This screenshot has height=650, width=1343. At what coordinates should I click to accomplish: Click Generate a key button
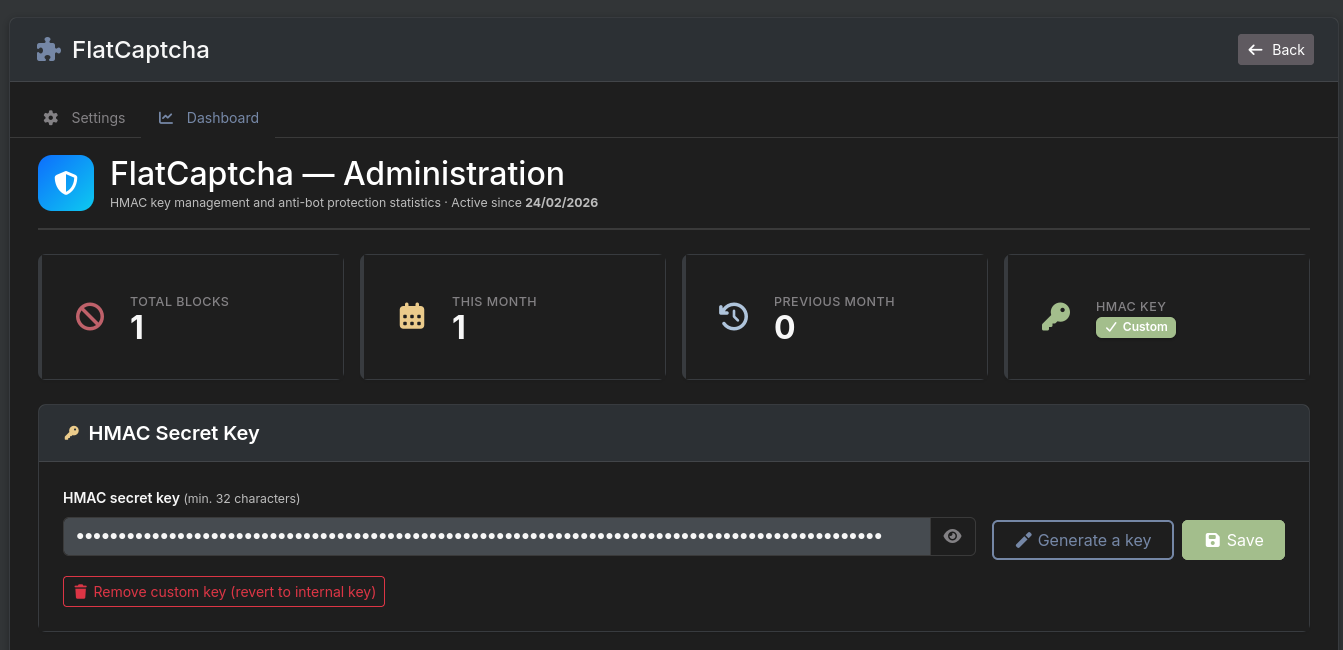1082,540
